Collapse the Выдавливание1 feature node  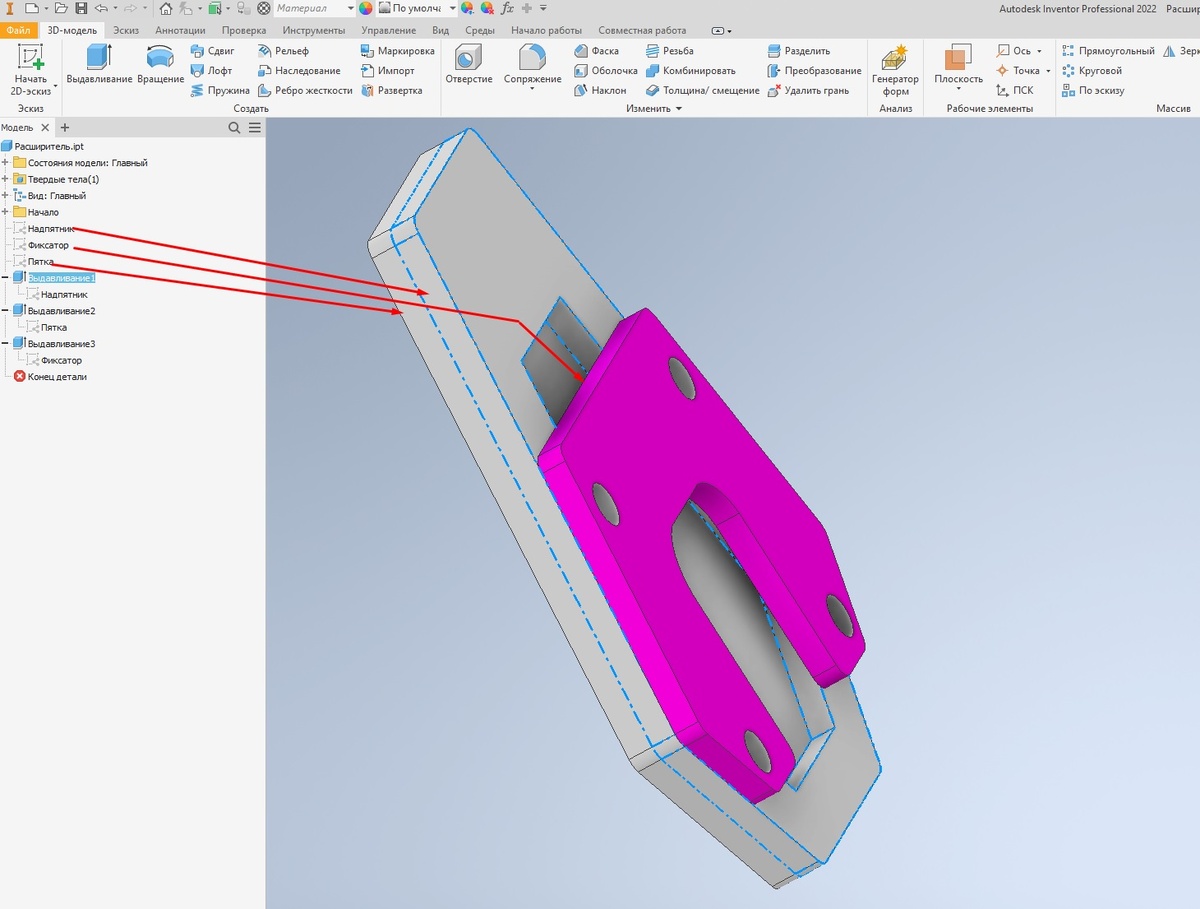tap(5, 278)
